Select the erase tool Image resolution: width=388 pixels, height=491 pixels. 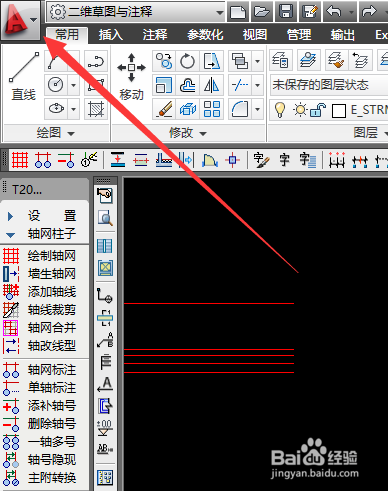pos(164,109)
